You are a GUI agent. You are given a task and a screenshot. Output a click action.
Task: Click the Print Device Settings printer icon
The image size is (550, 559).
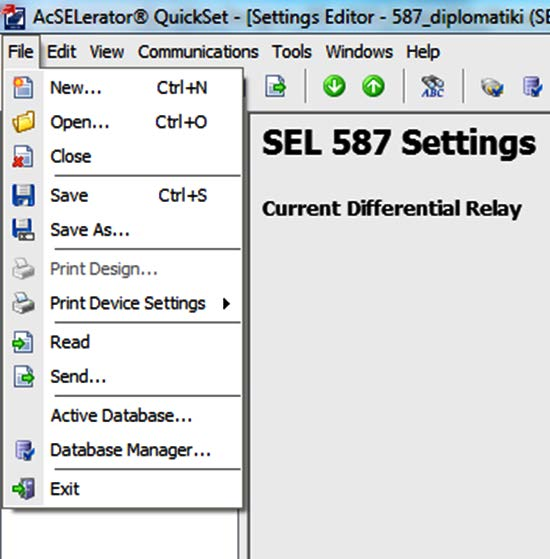coord(23,303)
